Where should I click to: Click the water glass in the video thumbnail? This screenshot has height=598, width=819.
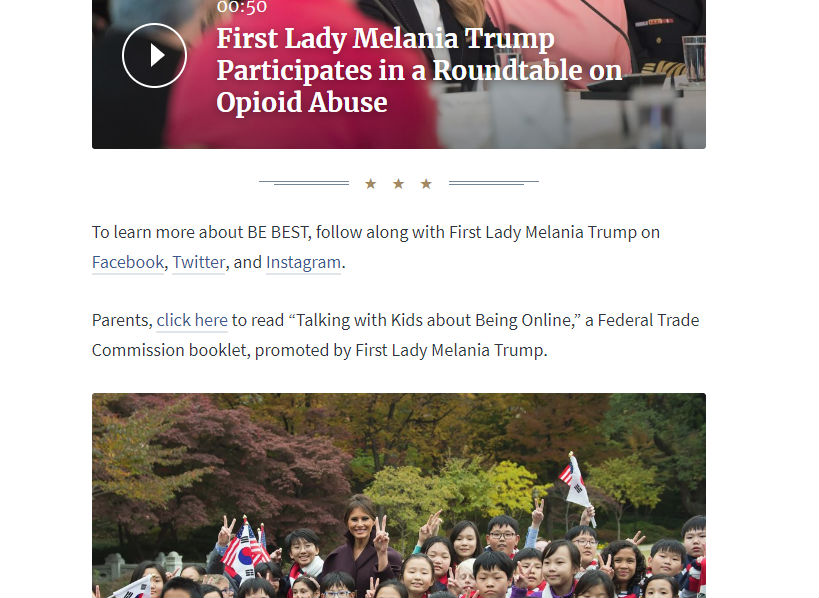point(694,57)
